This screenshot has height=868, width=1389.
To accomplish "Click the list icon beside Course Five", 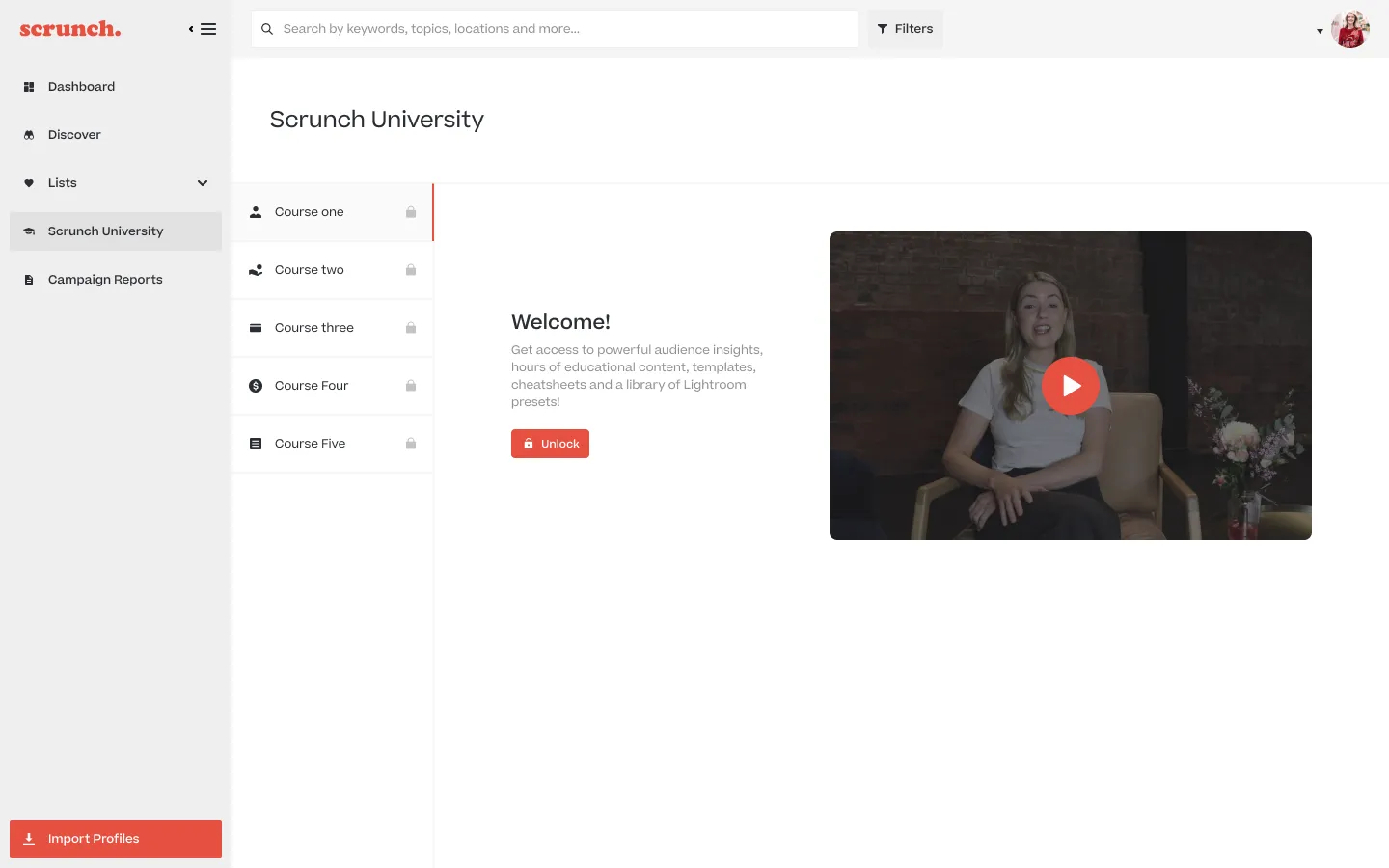I will (256, 444).
